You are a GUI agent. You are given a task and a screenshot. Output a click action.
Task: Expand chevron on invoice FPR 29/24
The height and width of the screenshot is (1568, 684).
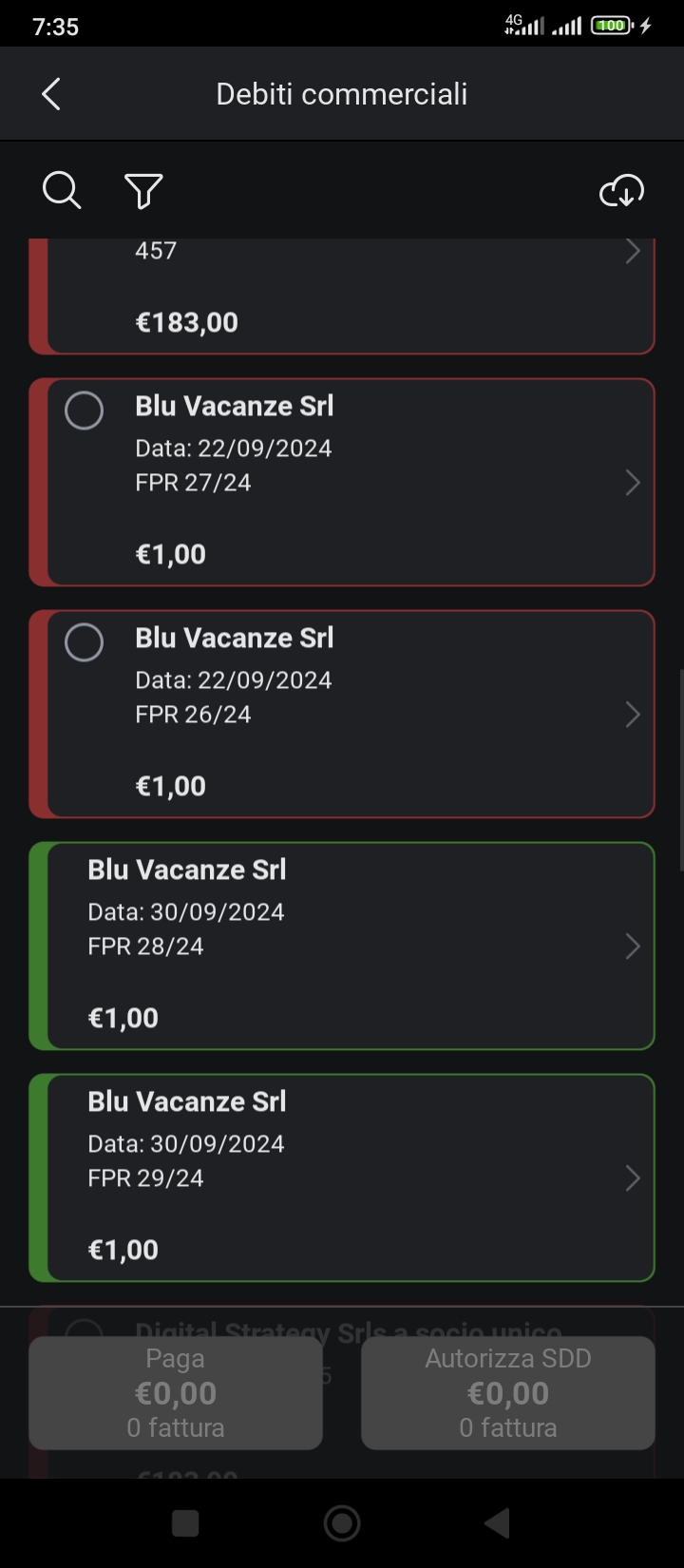coord(632,1178)
